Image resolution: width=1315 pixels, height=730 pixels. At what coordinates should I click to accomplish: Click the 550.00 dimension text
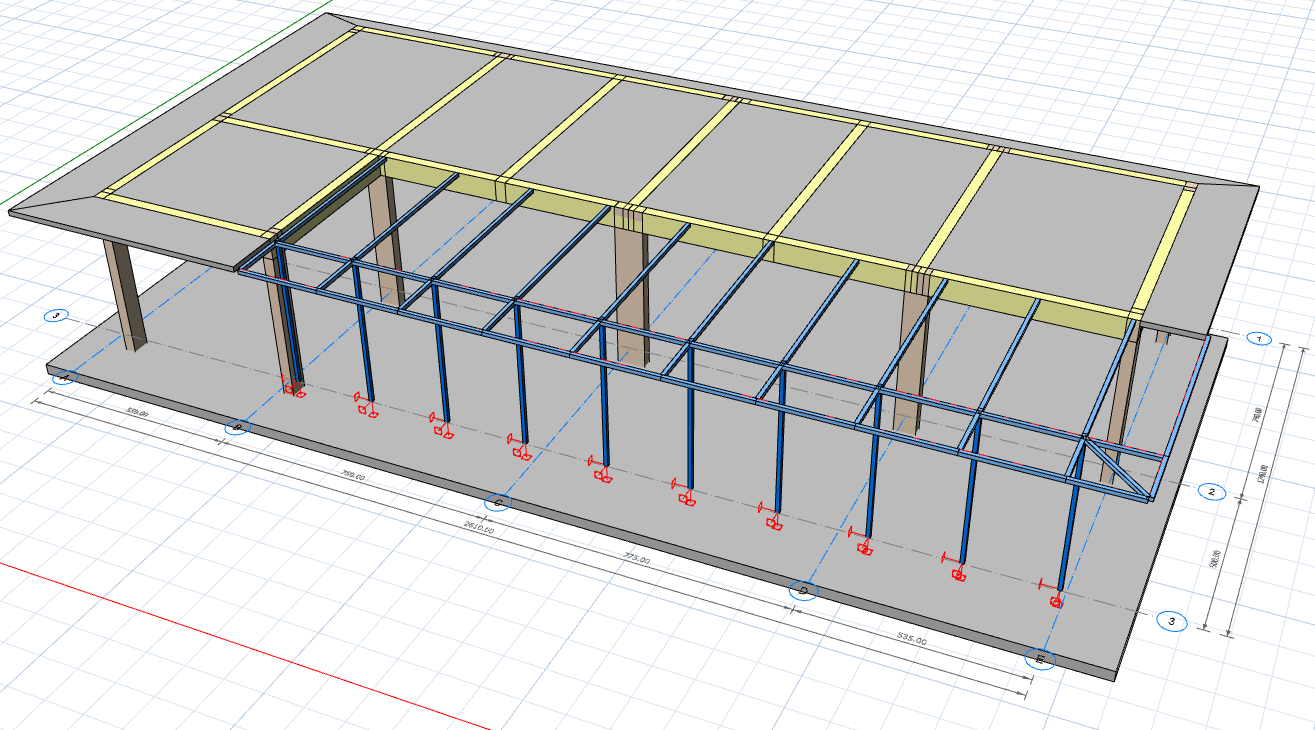pyautogui.click(x=137, y=413)
